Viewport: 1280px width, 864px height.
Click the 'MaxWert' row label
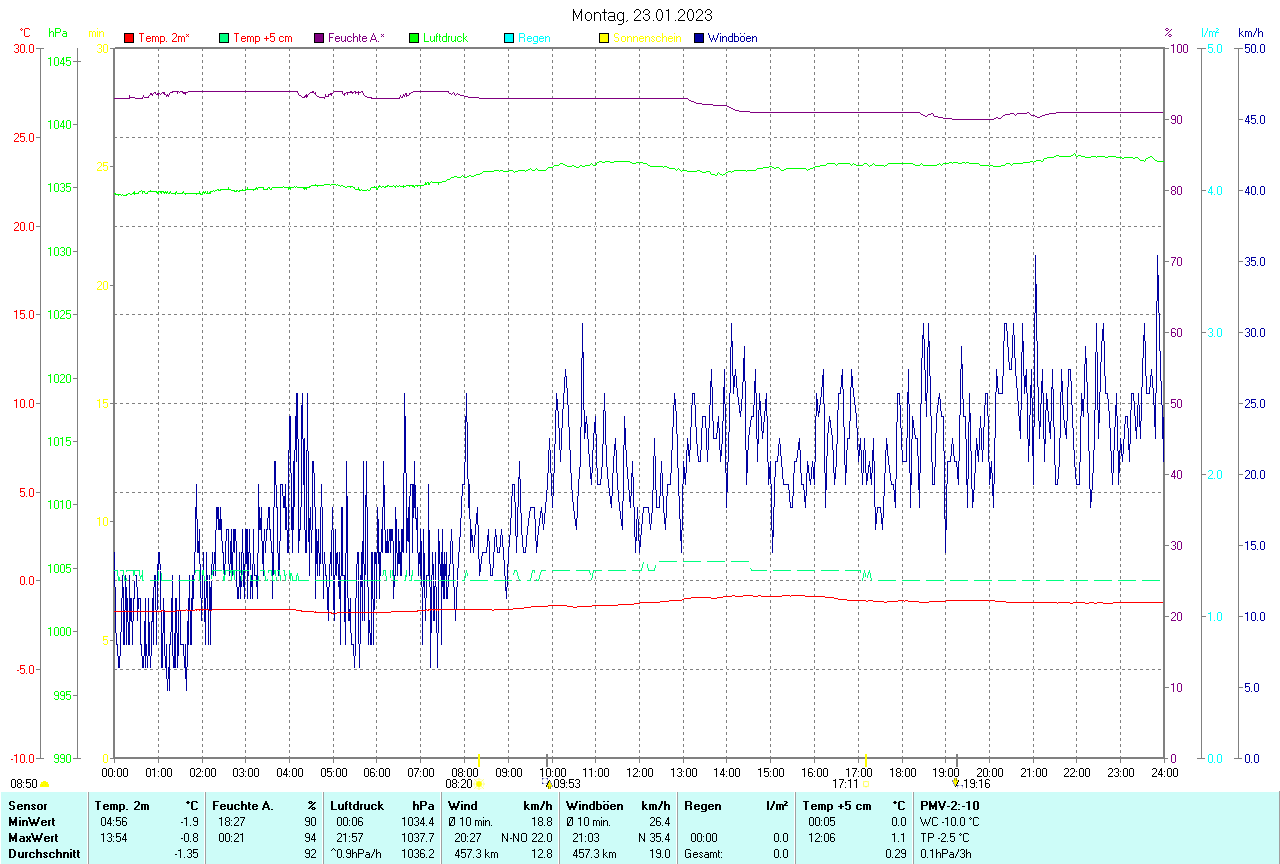(x=33, y=838)
